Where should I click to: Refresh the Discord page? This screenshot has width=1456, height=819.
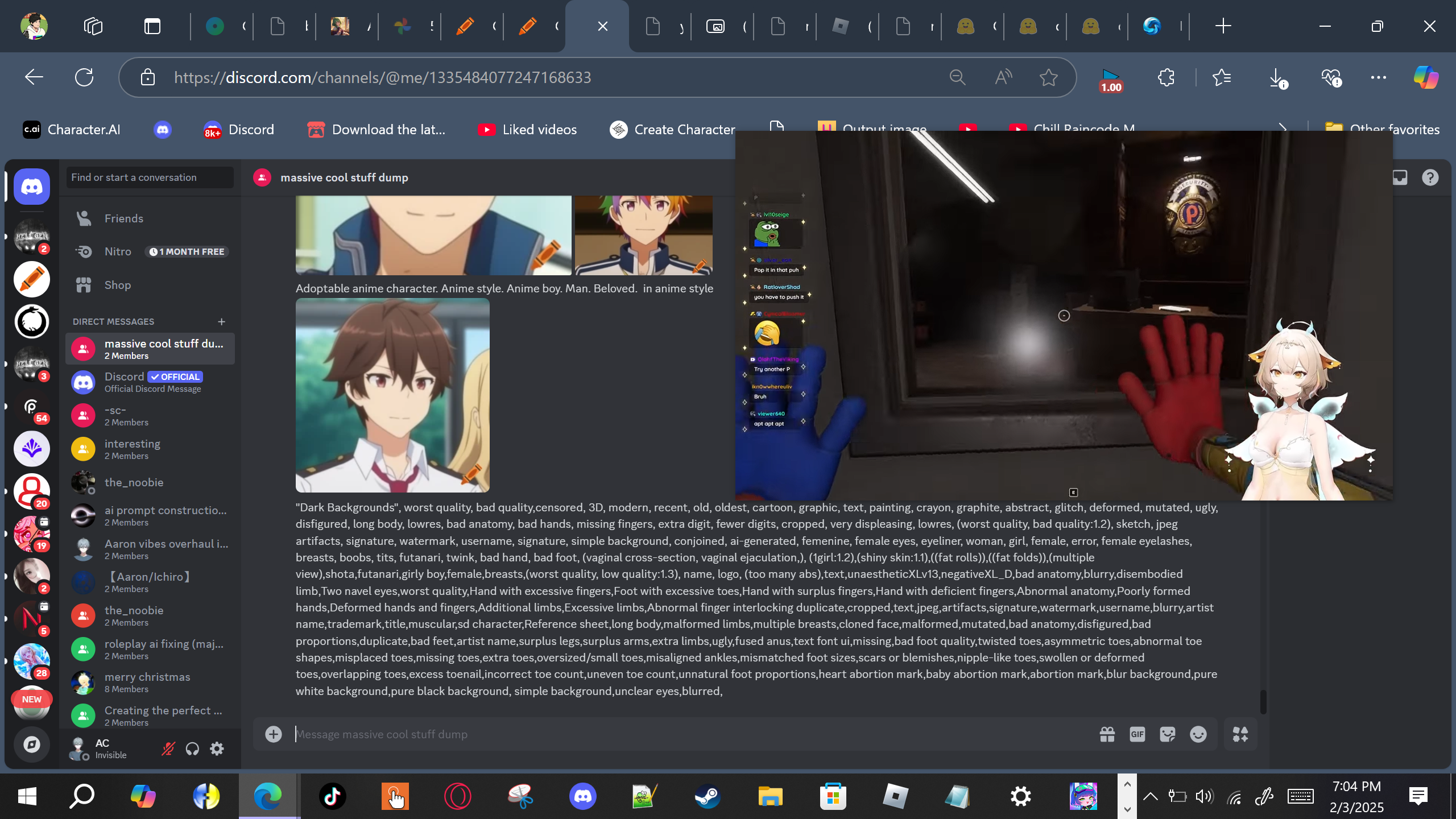pos(84,77)
